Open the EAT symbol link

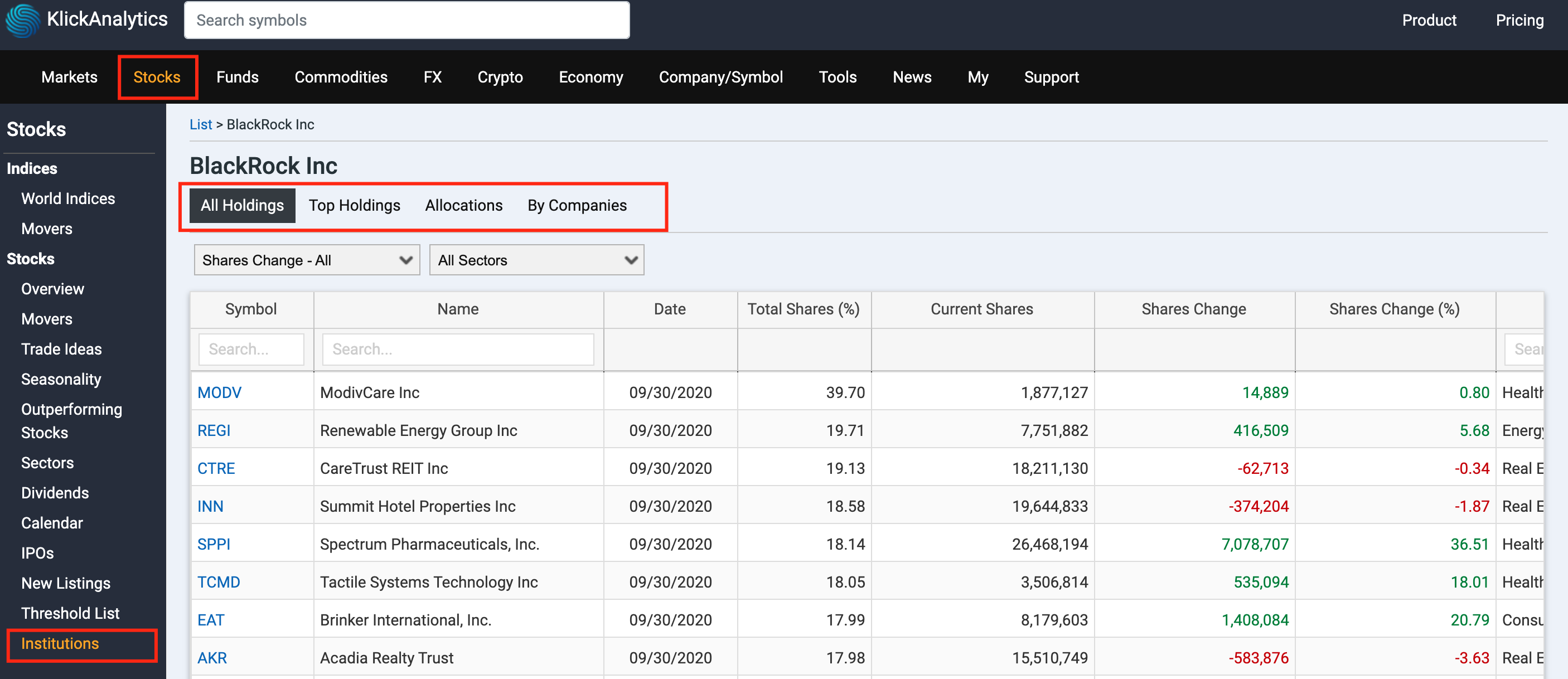pos(211,620)
